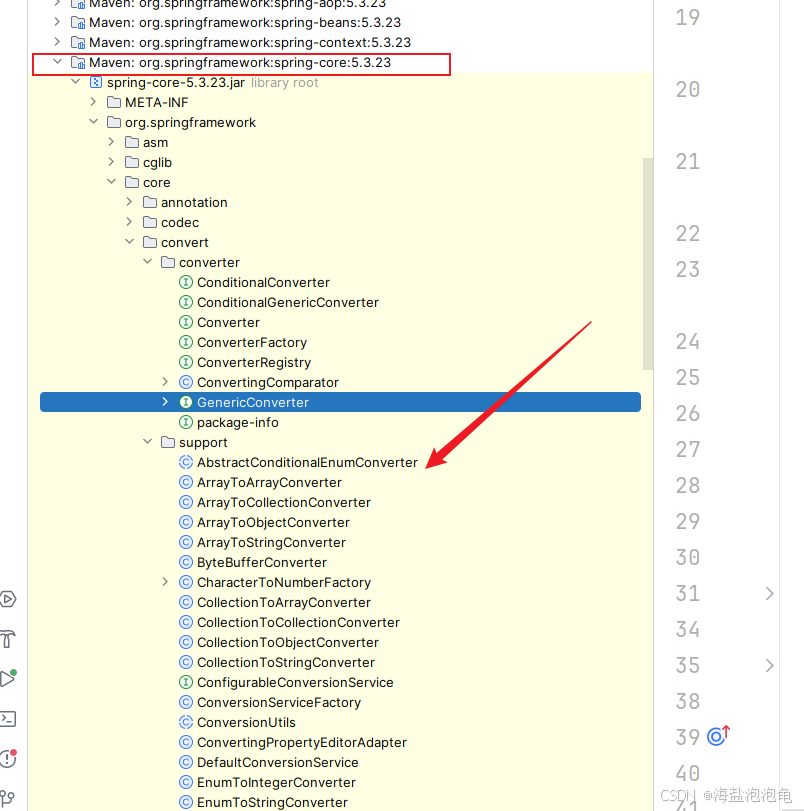Click the library root icon of spring-core jar
Viewport: 804px width, 811px height.
(x=95, y=82)
